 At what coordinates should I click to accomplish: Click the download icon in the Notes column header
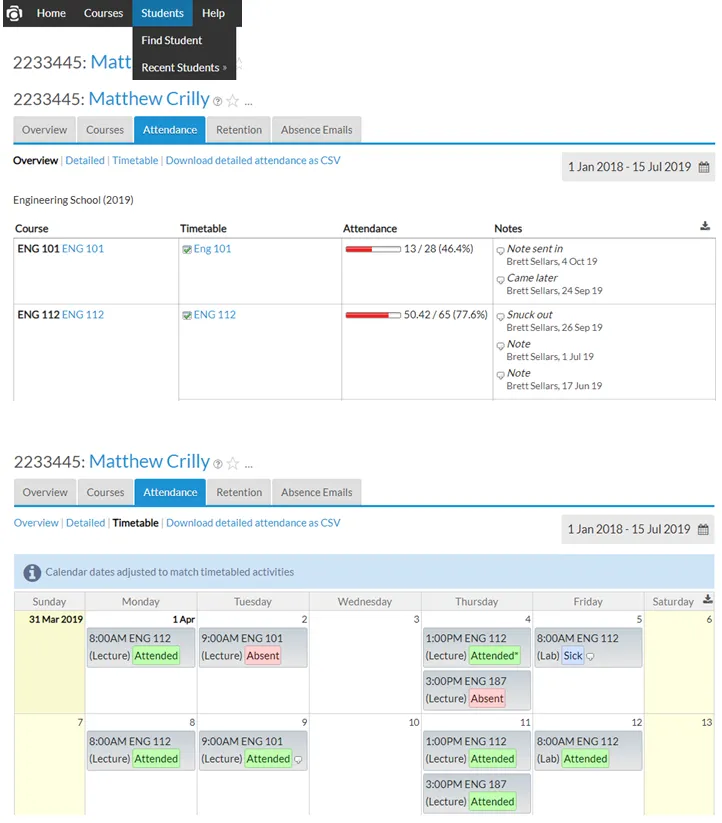point(705,226)
